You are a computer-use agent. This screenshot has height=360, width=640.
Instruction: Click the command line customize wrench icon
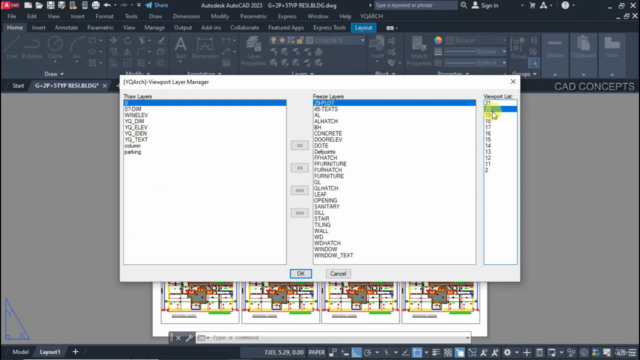[x=189, y=338]
